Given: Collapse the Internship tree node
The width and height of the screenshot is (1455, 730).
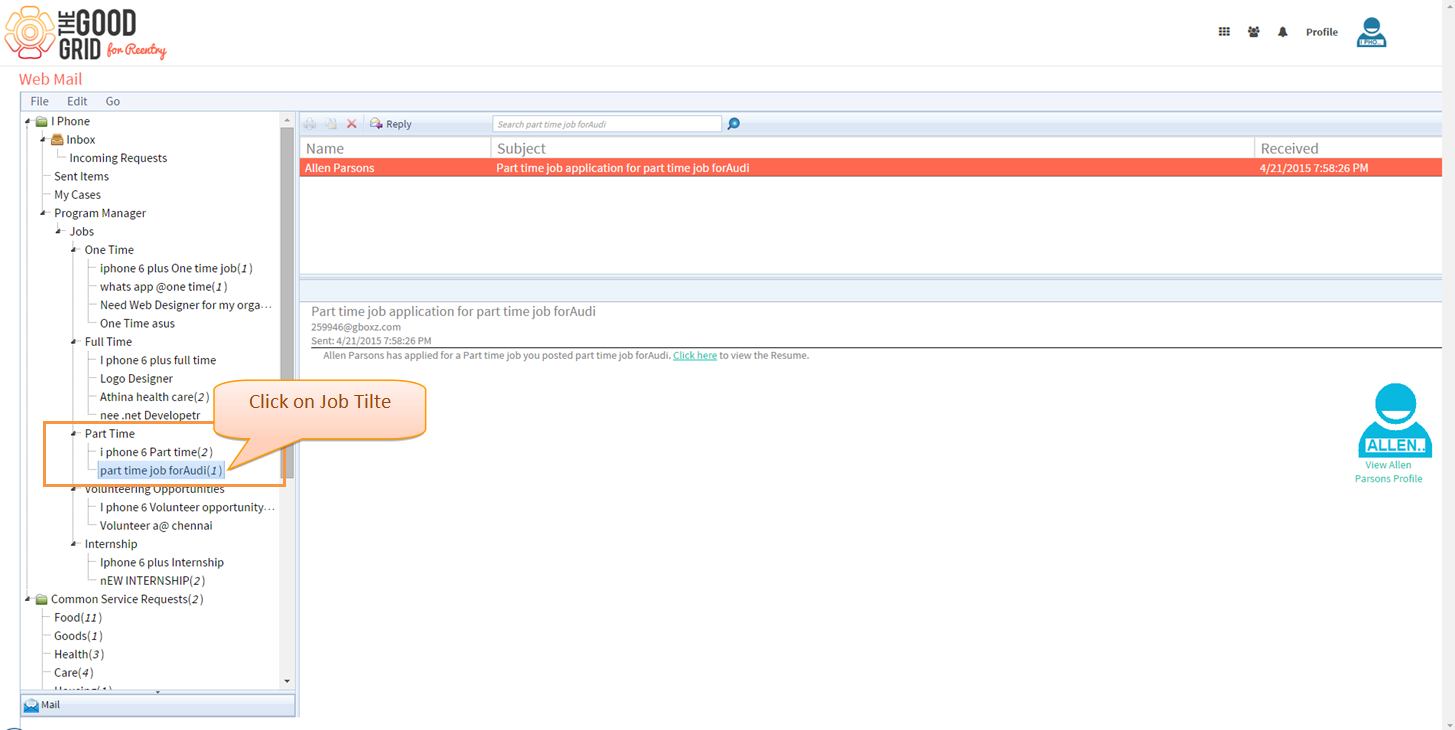Looking at the screenshot, I should 74,544.
